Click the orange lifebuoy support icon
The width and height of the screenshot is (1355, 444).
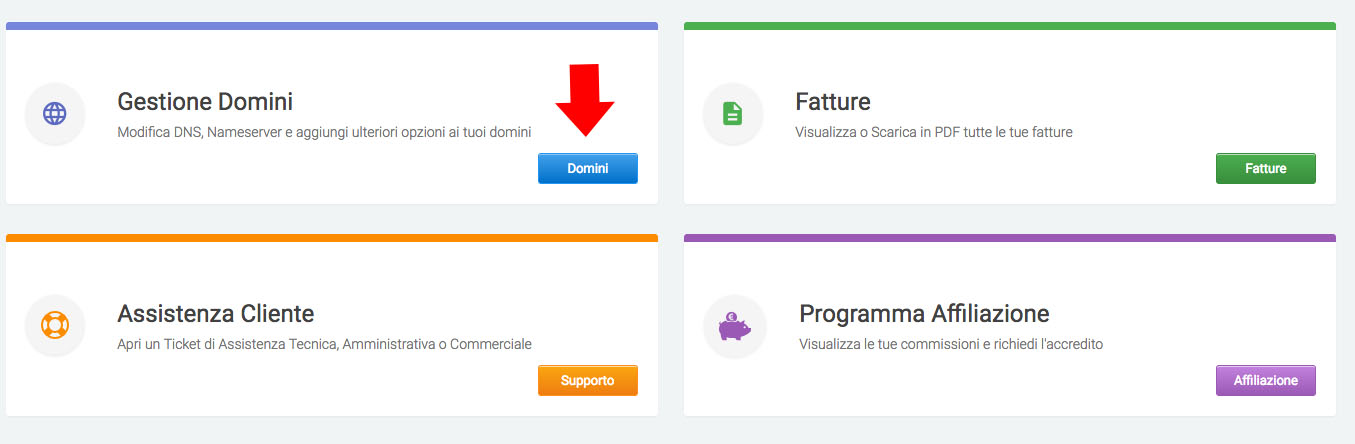[55, 326]
